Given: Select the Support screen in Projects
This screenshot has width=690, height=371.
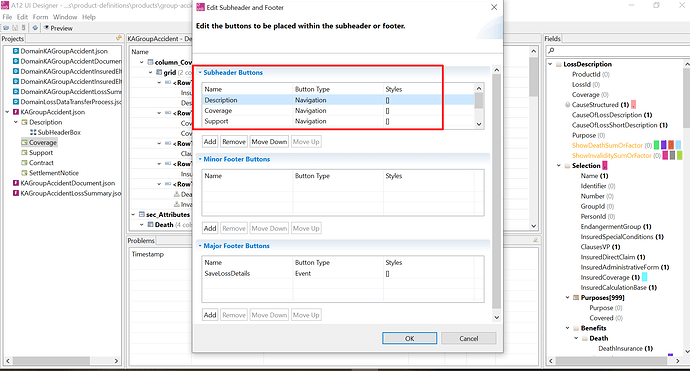Looking at the screenshot, I should click(x=41, y=153).
